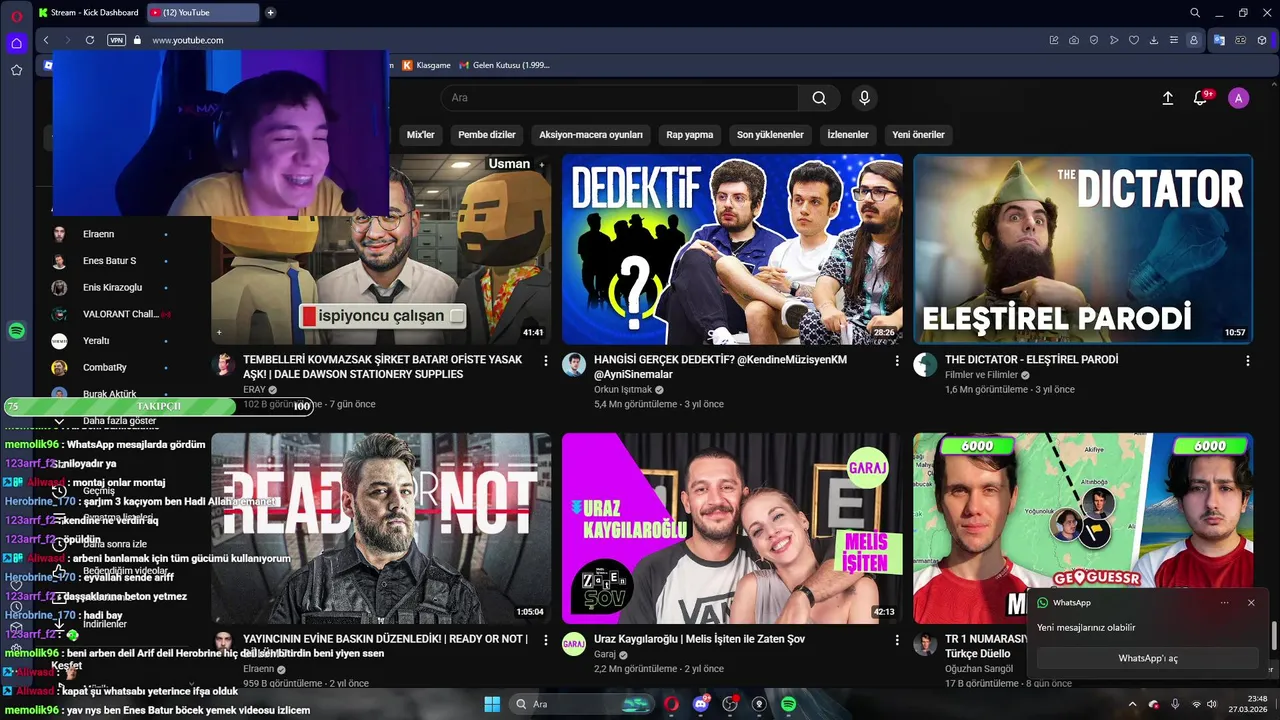
Task: Go back with the browser back arrow
Action: 46,40
